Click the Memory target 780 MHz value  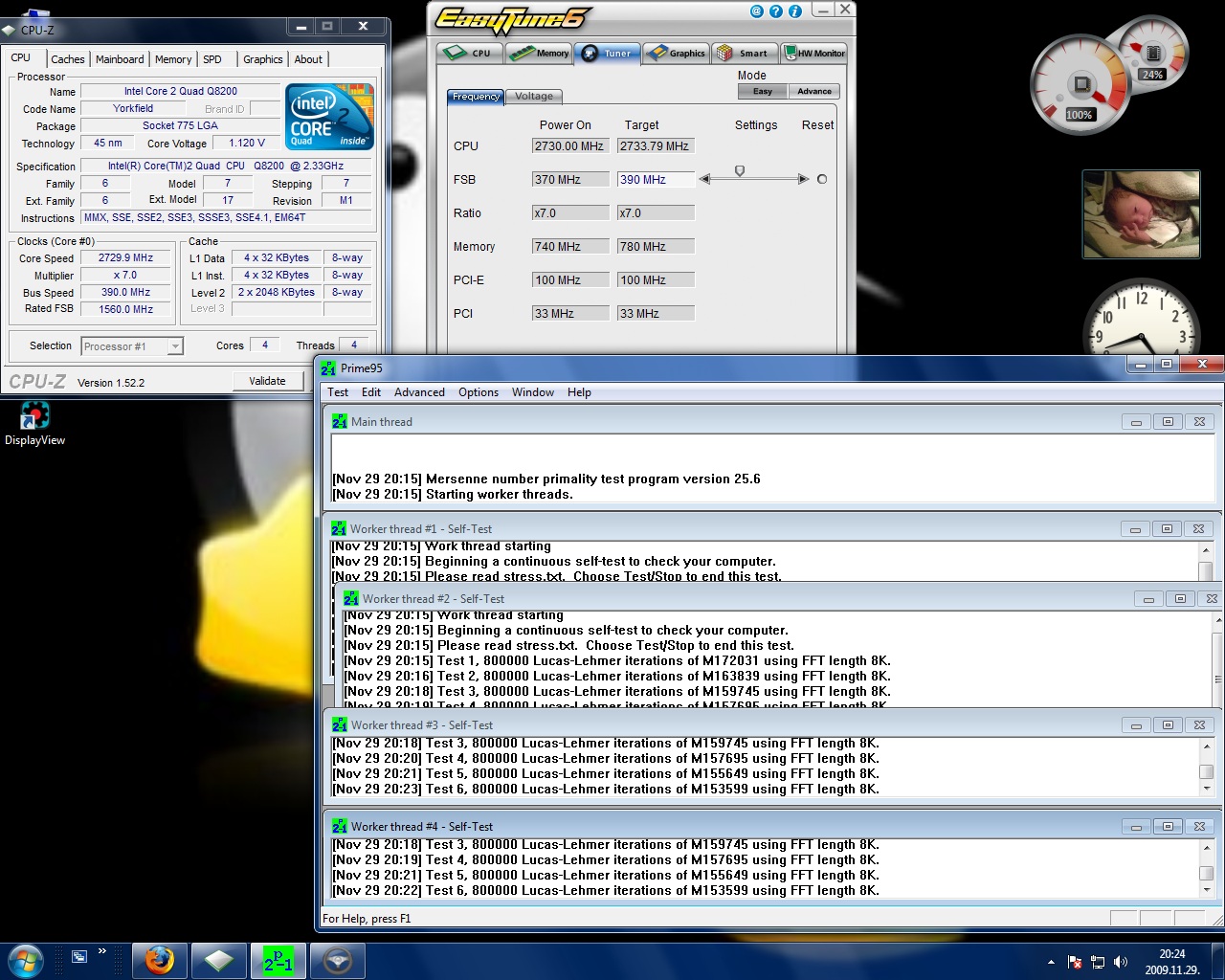click(x=657, y=246)
